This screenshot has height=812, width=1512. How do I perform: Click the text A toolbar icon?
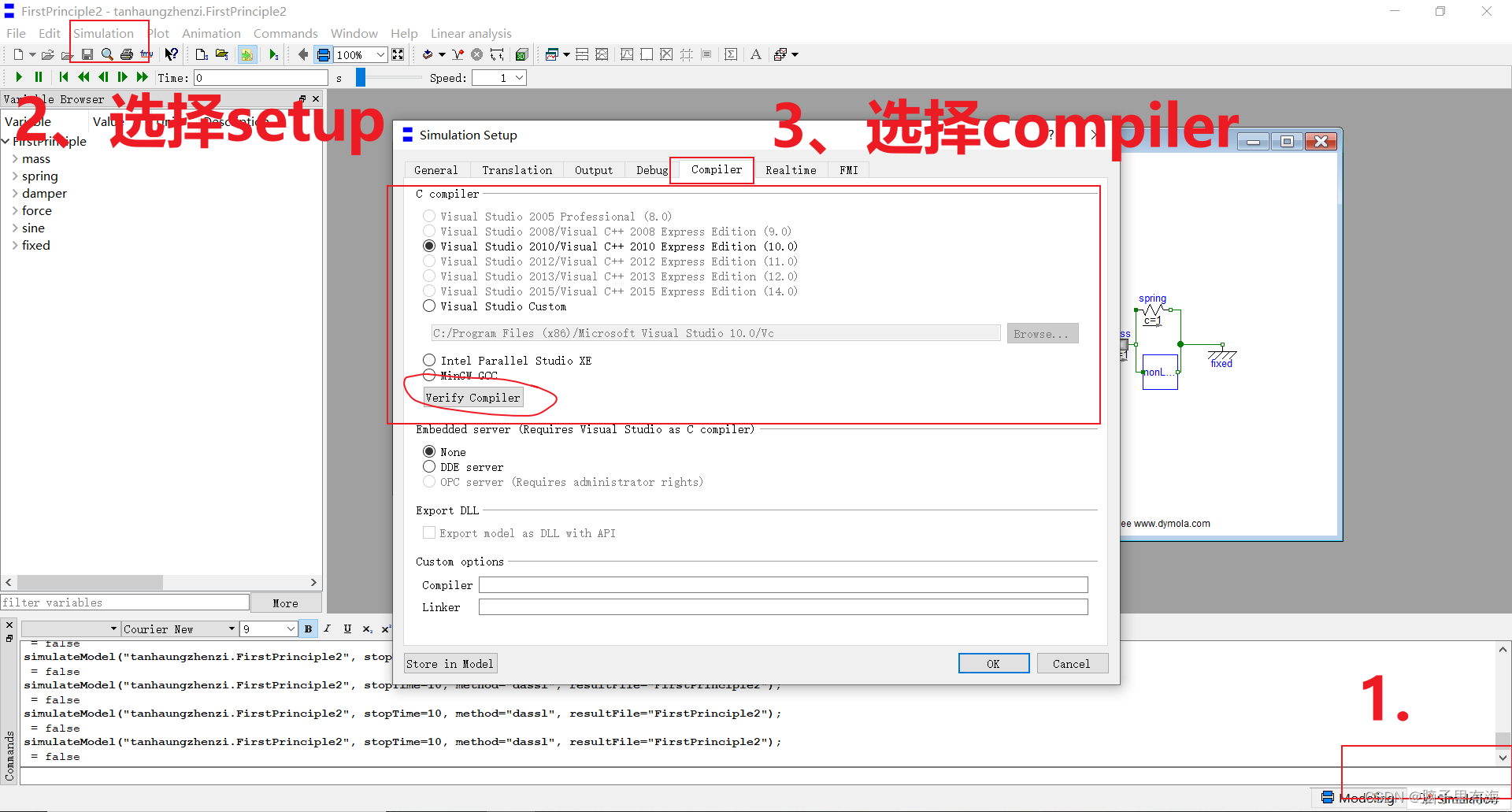point(756,54)
